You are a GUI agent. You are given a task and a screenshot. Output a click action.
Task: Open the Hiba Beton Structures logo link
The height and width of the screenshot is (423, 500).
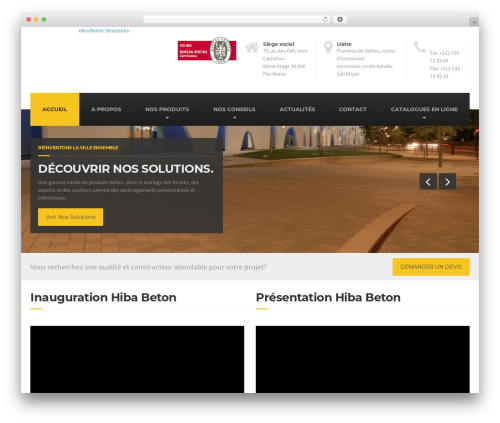104,31
